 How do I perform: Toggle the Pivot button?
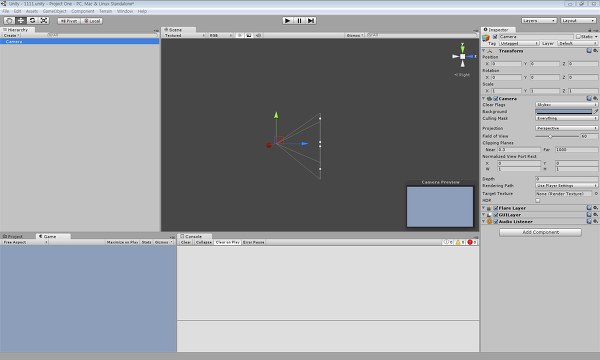tap(69, 21)
